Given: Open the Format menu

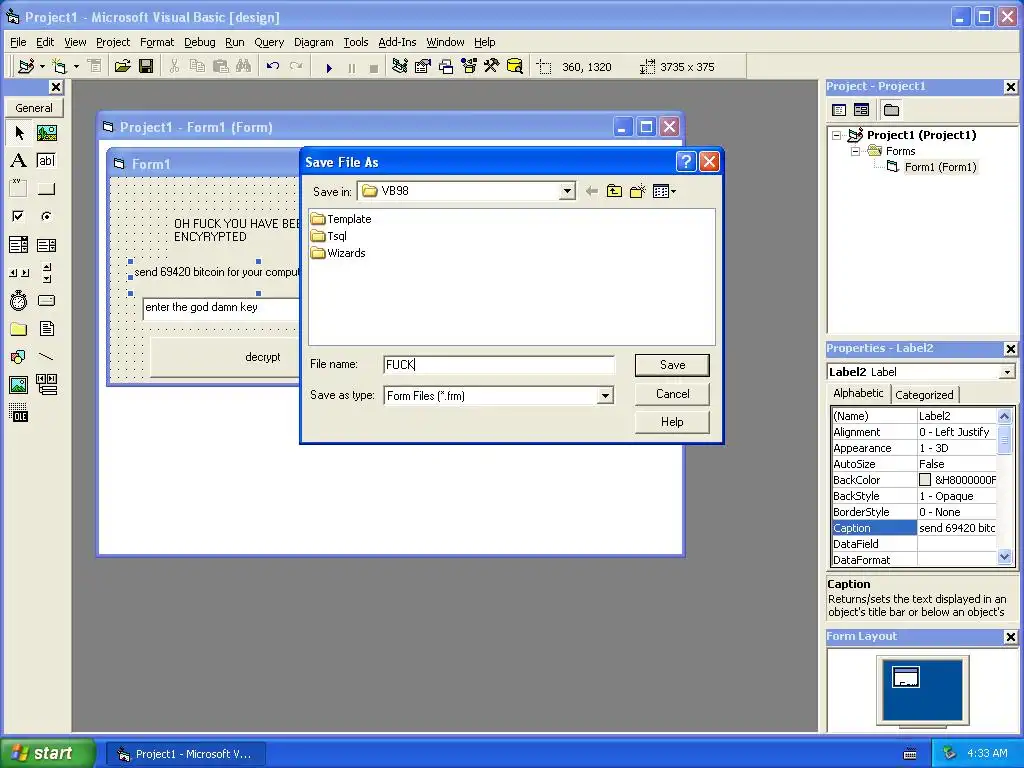Looking at the screenshot, I should point(157,42).
